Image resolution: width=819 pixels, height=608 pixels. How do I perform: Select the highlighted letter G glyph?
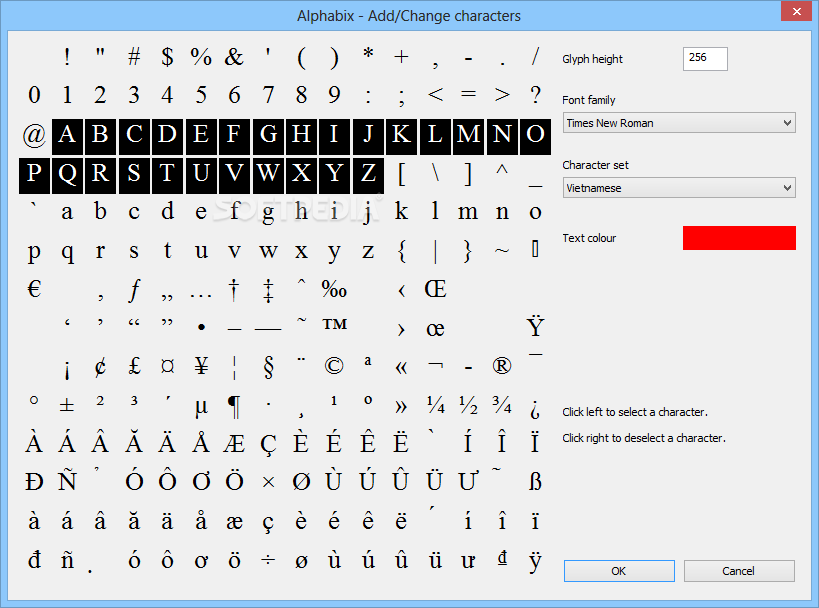[x=267, y=136]
